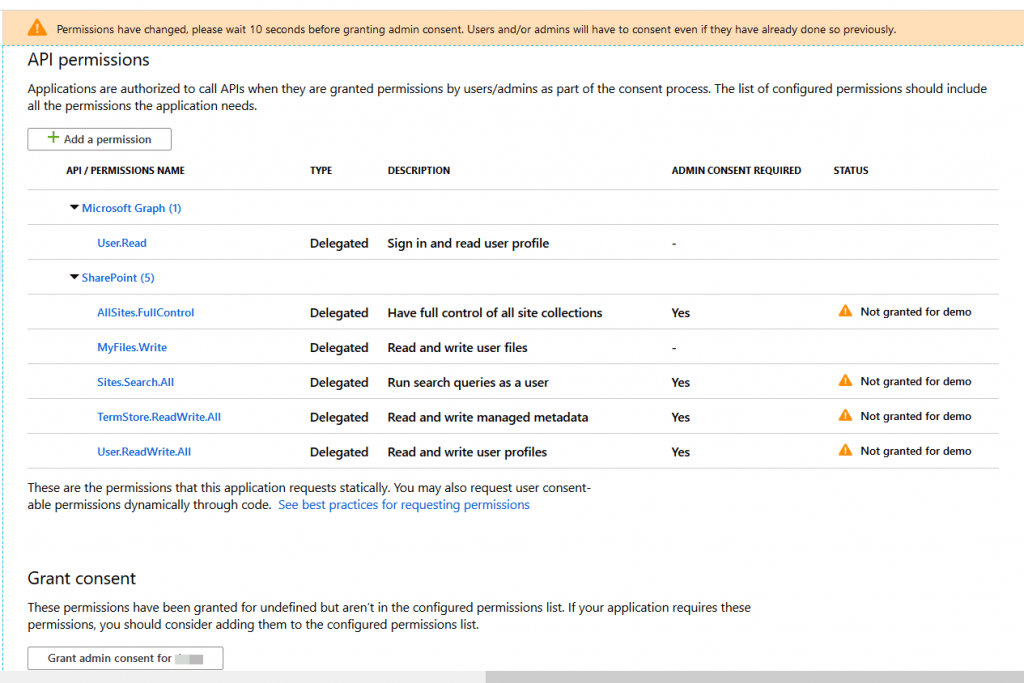Click the green plus icon on Add a permission

(x=54, y=138)
